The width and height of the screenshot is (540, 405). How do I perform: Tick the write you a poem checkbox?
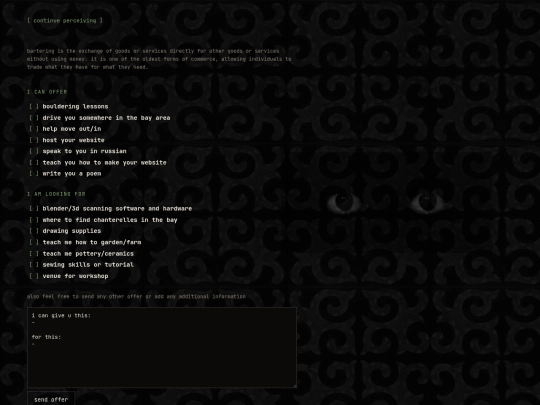point(34,174)
